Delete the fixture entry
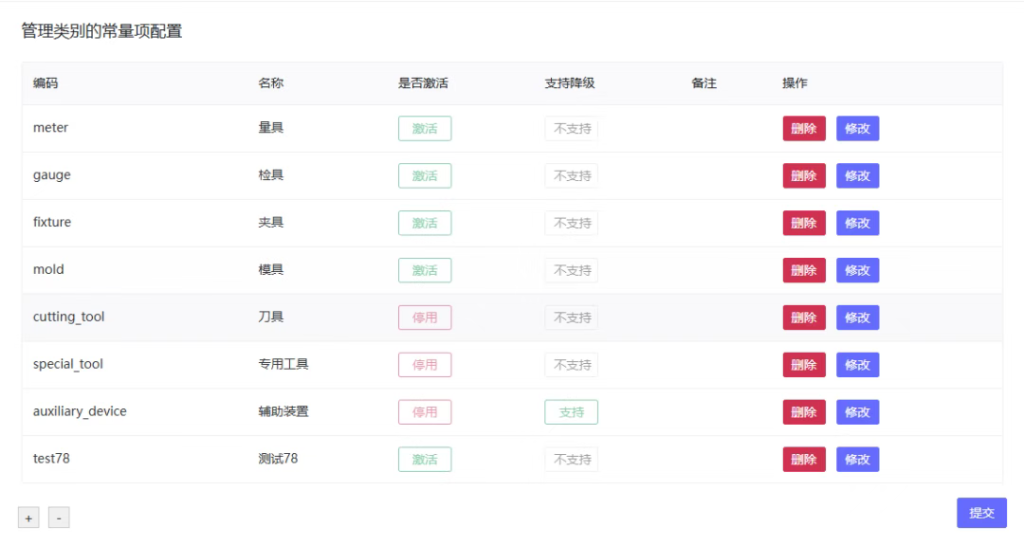1024x545 pixels. 804,223
